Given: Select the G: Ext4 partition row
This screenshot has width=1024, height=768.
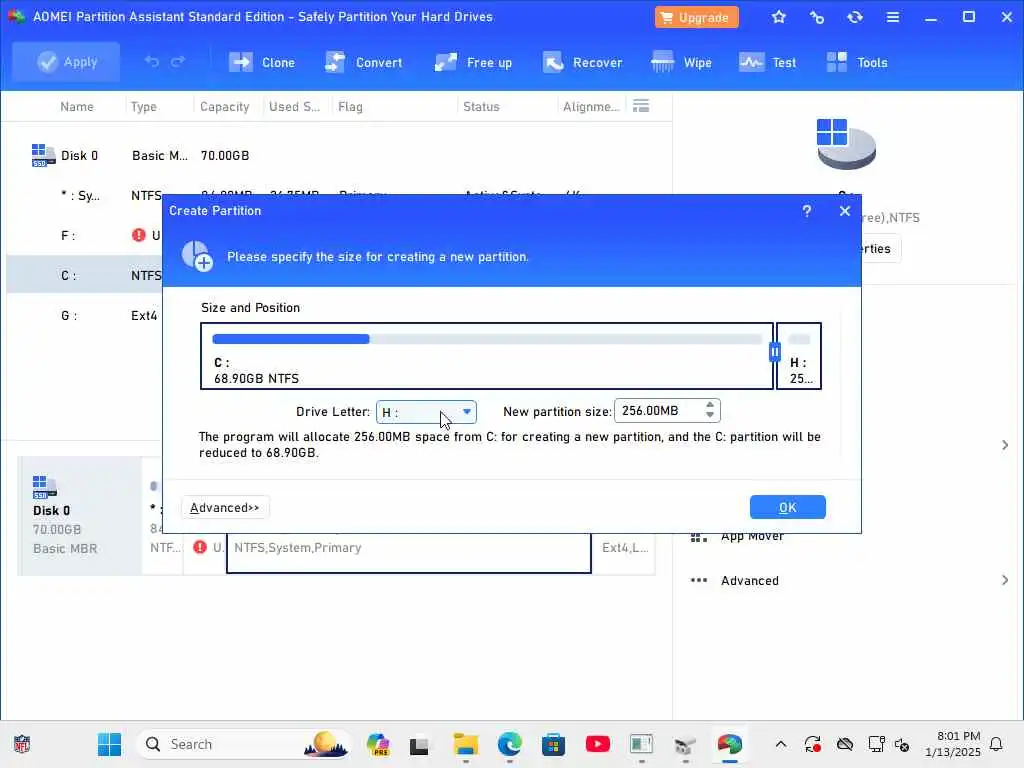Looking at the screenshot, I should (84, 315).
